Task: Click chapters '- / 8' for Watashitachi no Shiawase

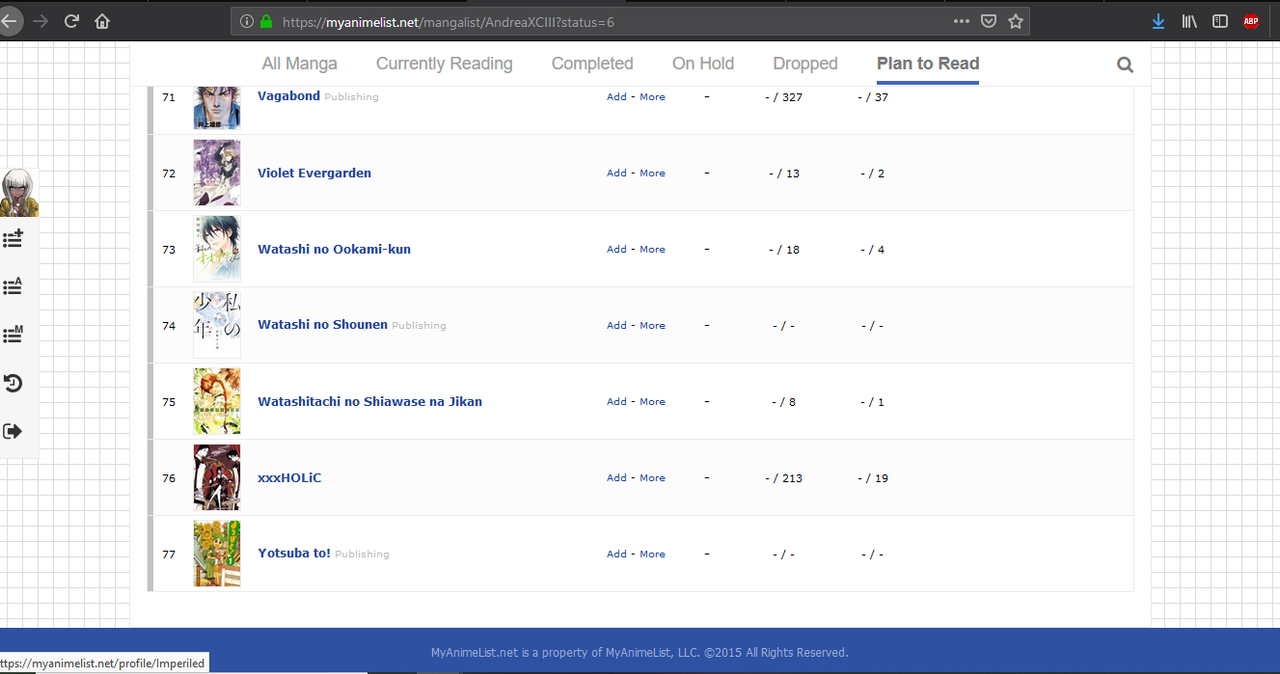Action: click(784, 402)
